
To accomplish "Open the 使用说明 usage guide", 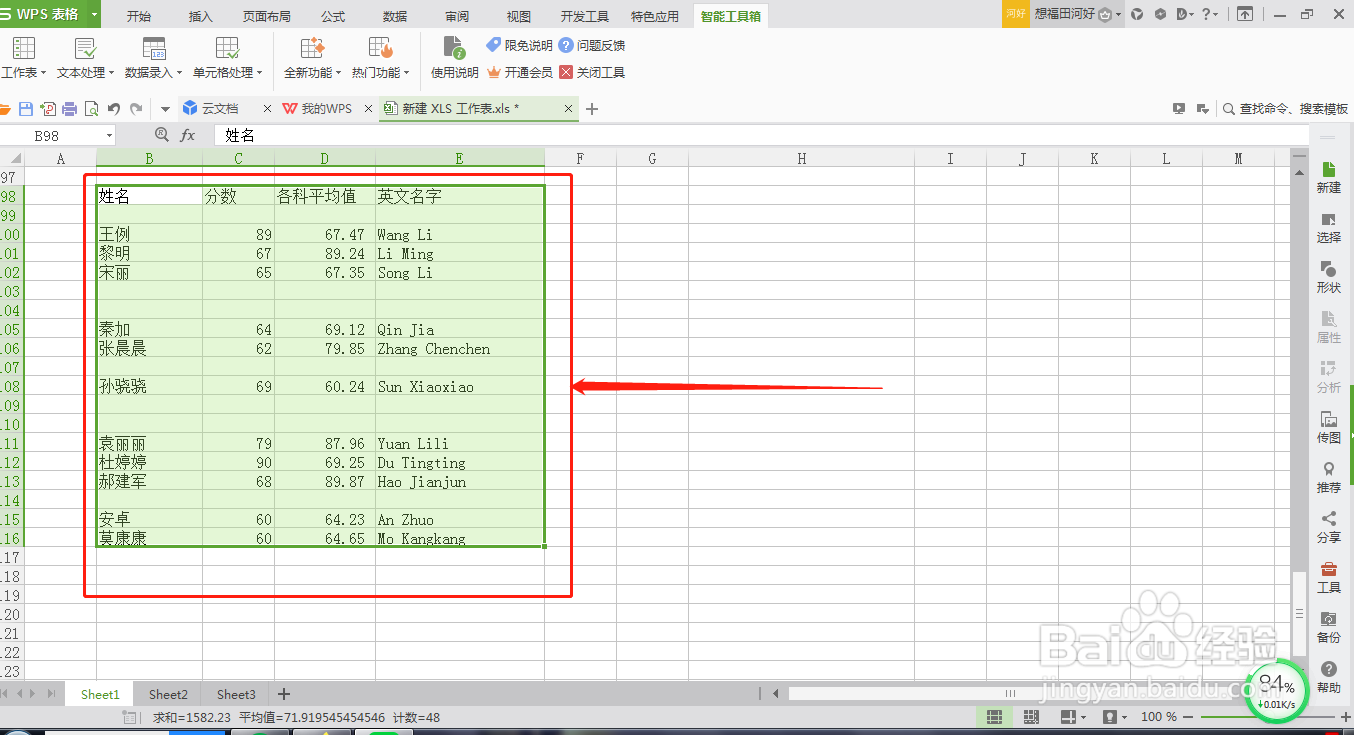I will click(x=454, y=58).
